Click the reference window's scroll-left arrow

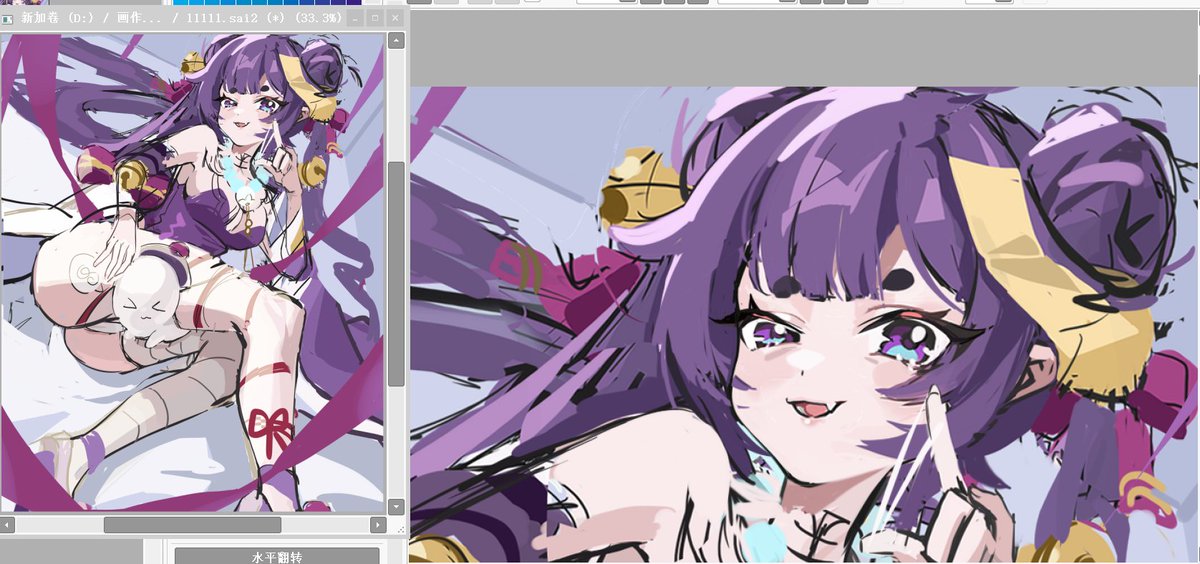point(8,525)
